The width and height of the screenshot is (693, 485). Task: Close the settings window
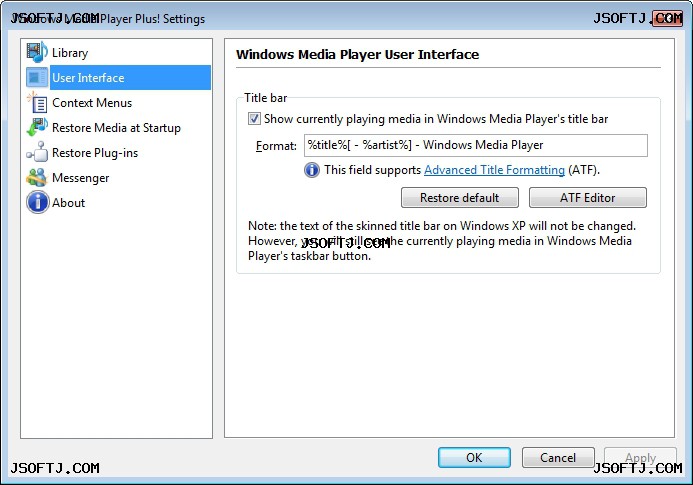(x=668, y=18)
